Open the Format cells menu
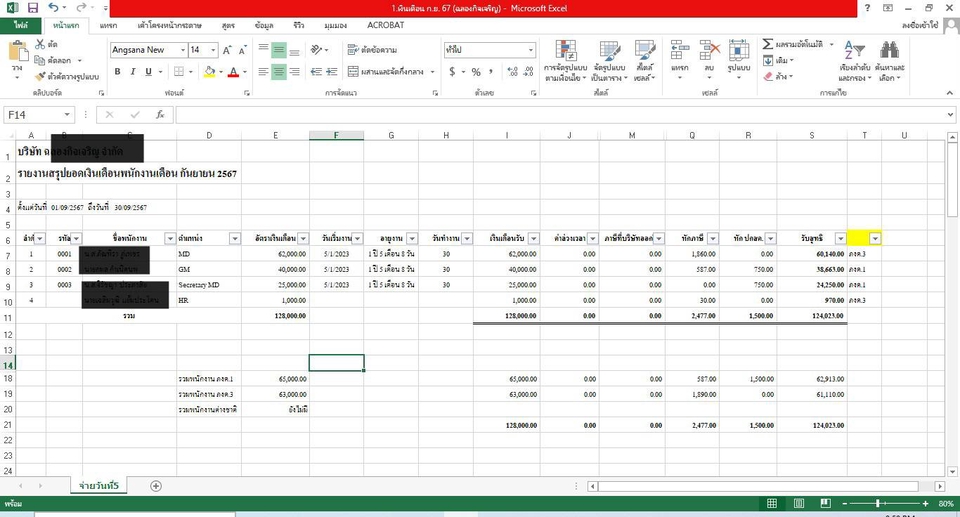This screenshot has height=517, width=960. pyautogui.click(x=739, y=60)
